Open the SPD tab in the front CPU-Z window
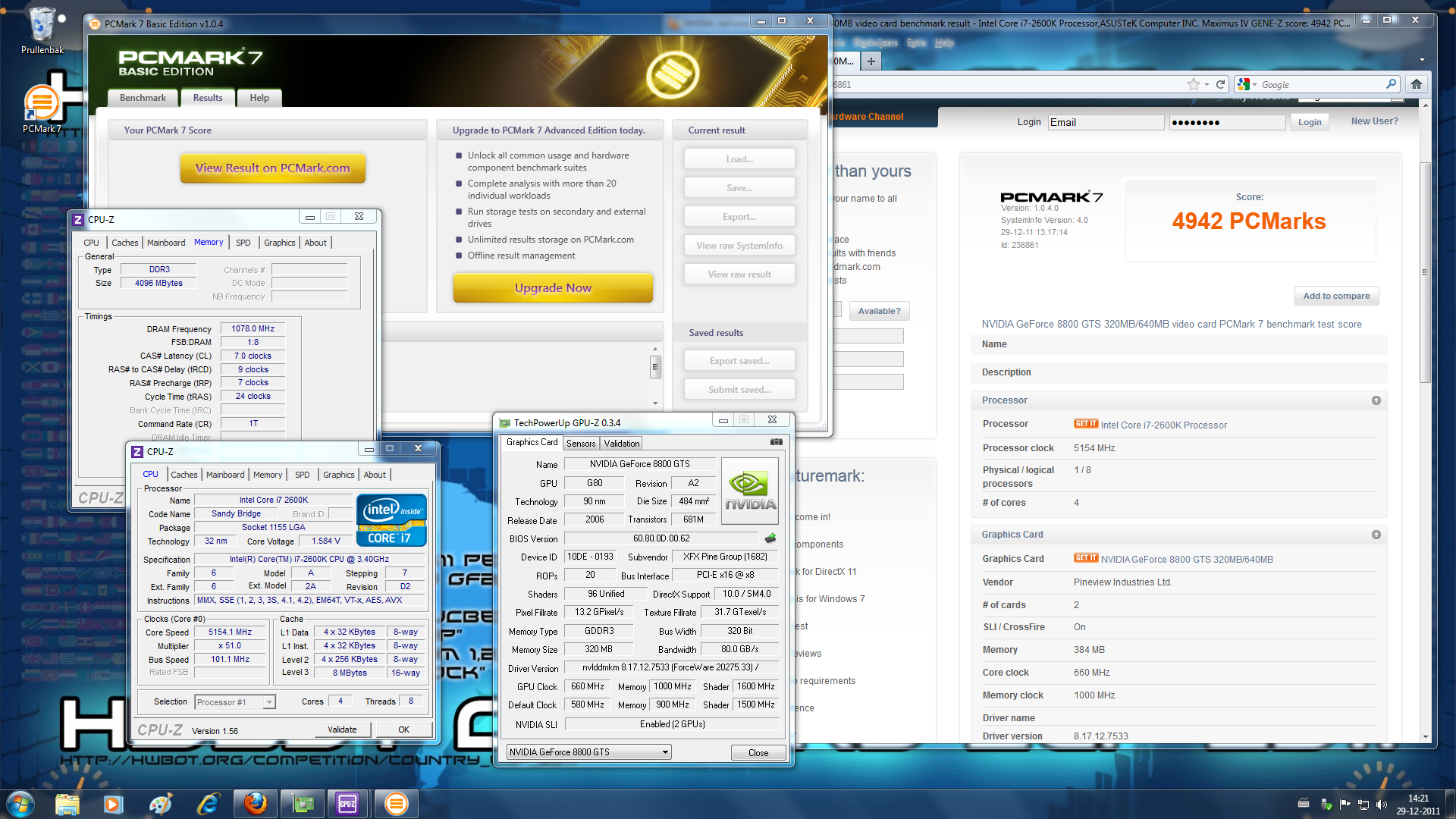The height and width of the screenshot is (819, 1456). 302,475
